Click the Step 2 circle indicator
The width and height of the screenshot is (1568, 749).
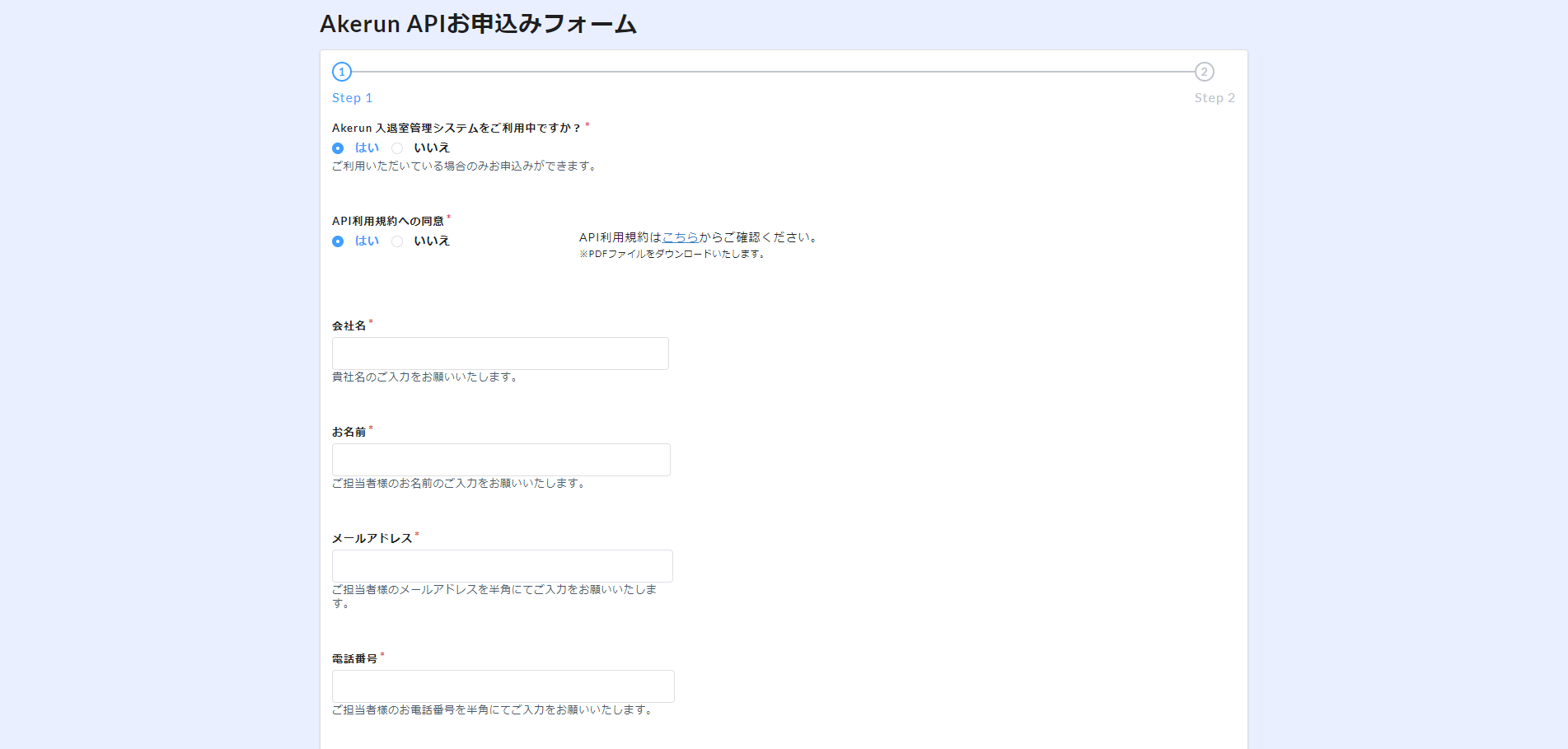point(1205,72)
